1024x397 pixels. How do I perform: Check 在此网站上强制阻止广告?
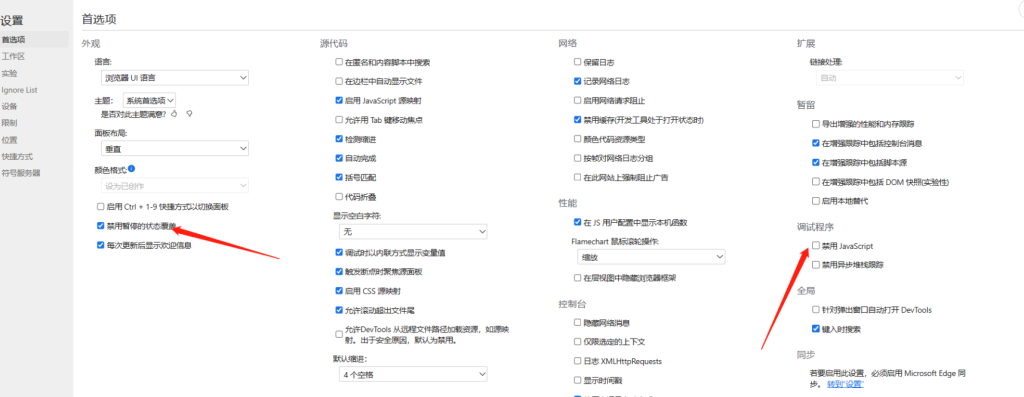point(577,177)
